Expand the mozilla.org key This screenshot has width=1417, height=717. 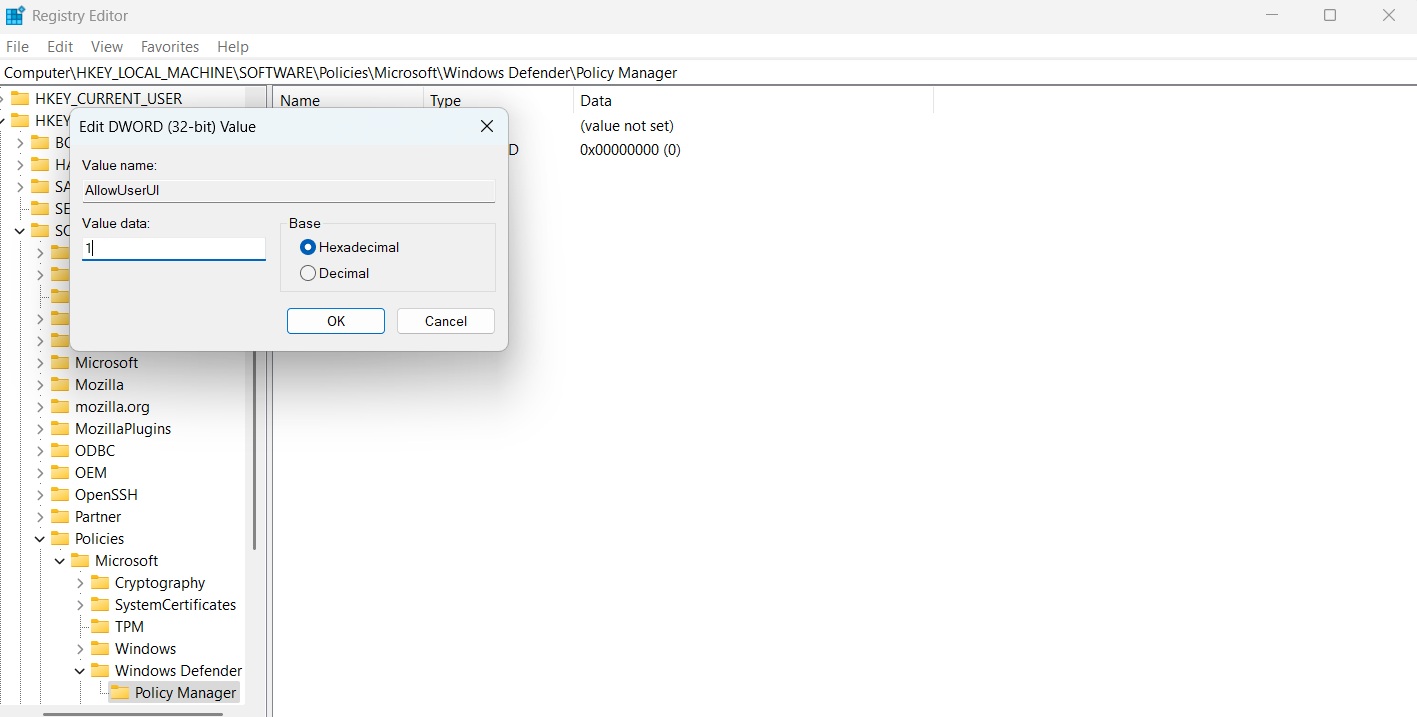tap(40, 406)
